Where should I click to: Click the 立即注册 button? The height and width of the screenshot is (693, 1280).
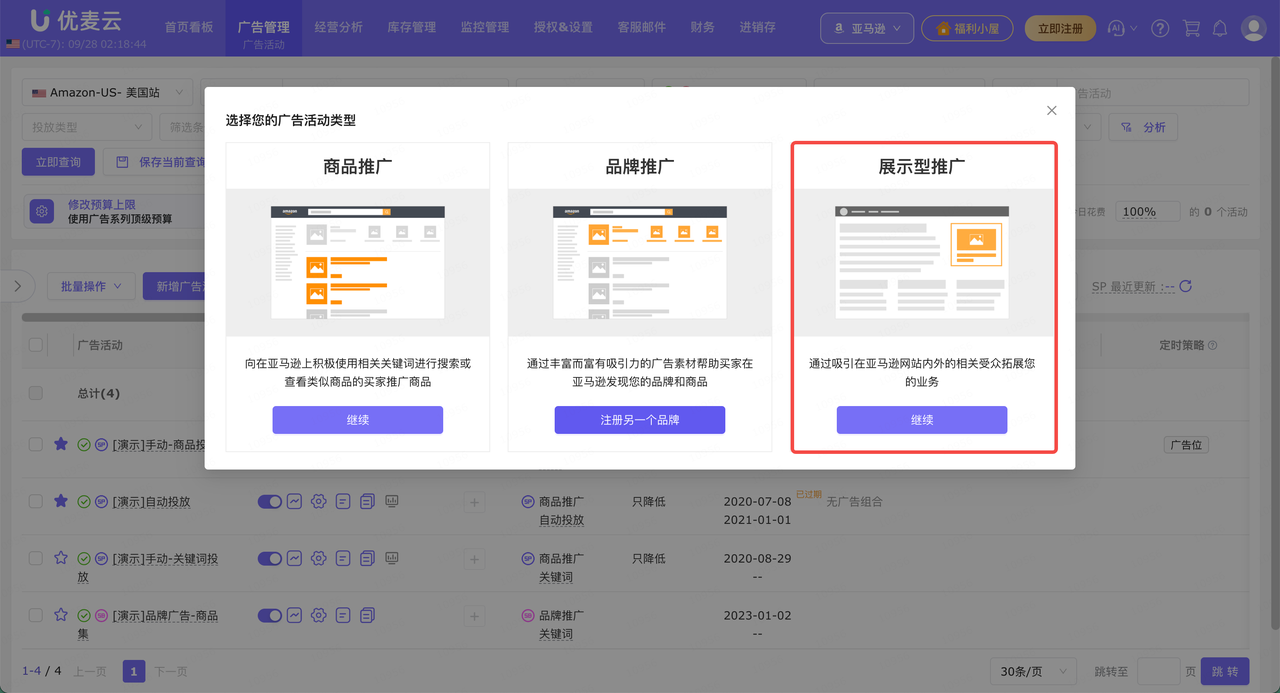(x=1060, y=29)
